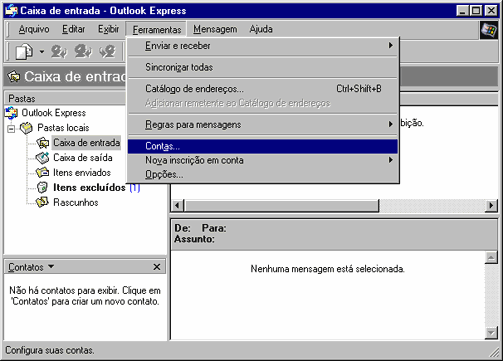Image resolution: width=503 pixels, height=361 pixels.
Task: Select Outlook Express in the folder tree
Action: [54, 113]
